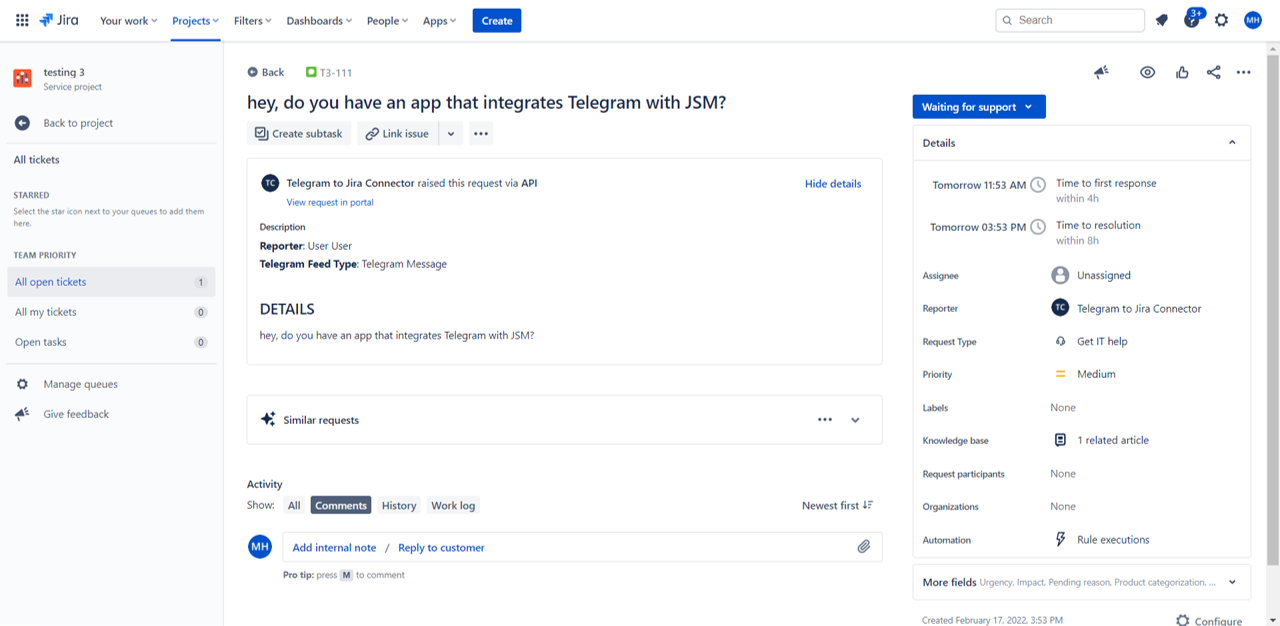Image resolution: width=1280 pixels, height=626 pixels.
Task: Click the Get IT help headset icon
Action: [1060, 341]
